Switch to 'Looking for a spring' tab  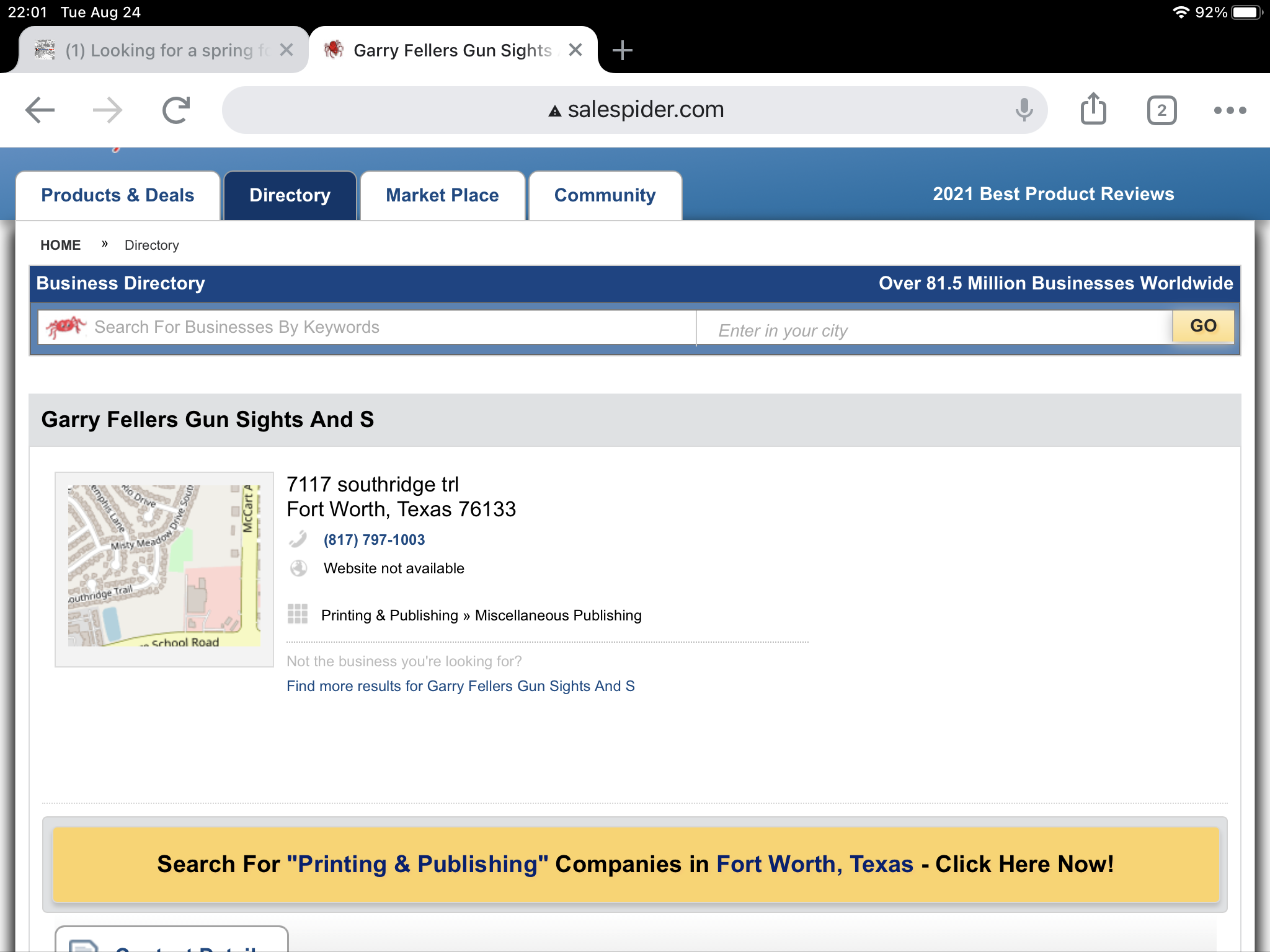(164, 50)
